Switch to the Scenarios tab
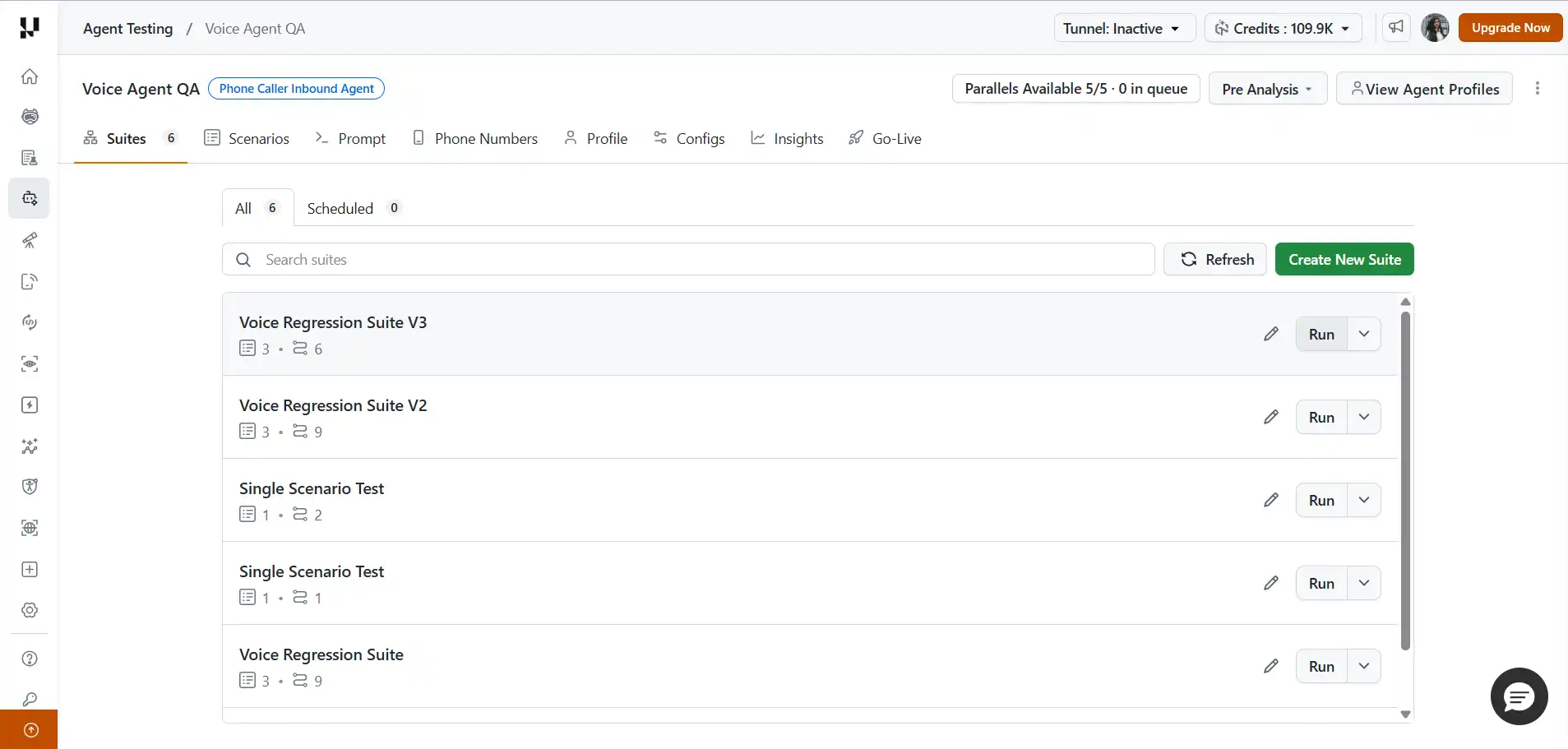The image size is (1568, 749). coord(247,138)
